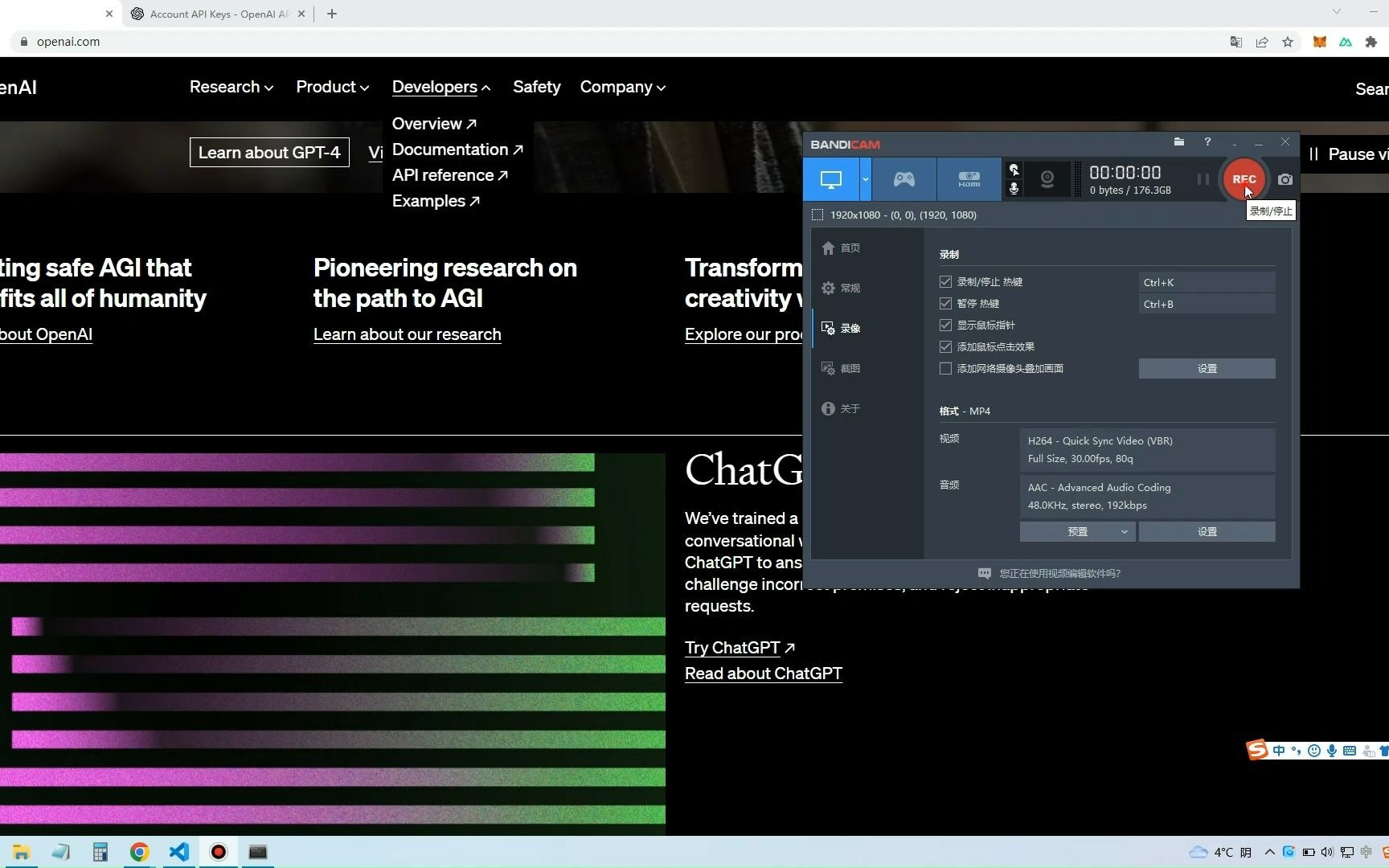Expand the Research menu

pos(231,87)
